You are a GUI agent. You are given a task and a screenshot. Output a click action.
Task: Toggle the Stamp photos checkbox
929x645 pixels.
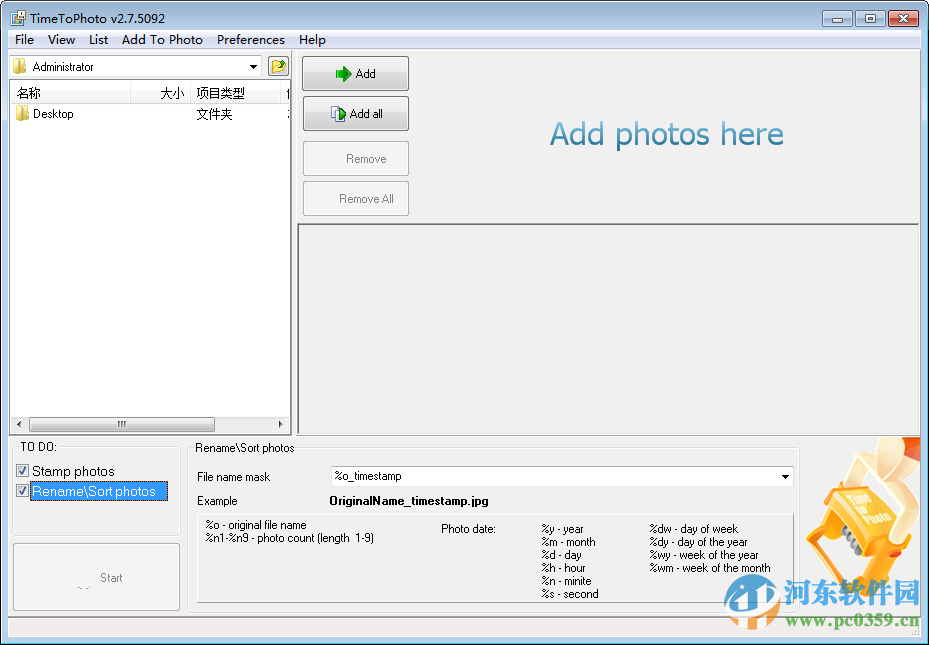pos(22,471)
